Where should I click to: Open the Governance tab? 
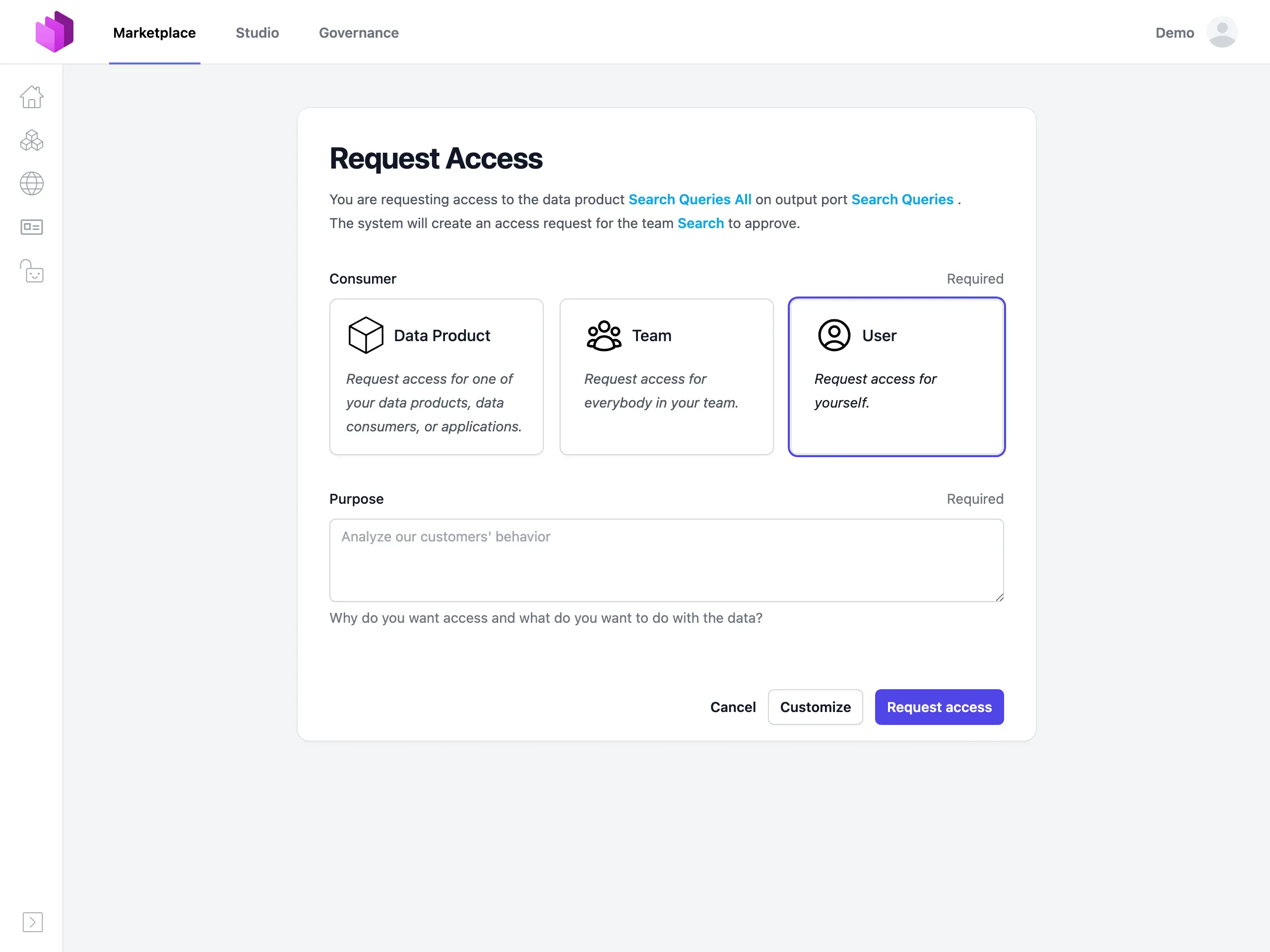click(359, 33)
